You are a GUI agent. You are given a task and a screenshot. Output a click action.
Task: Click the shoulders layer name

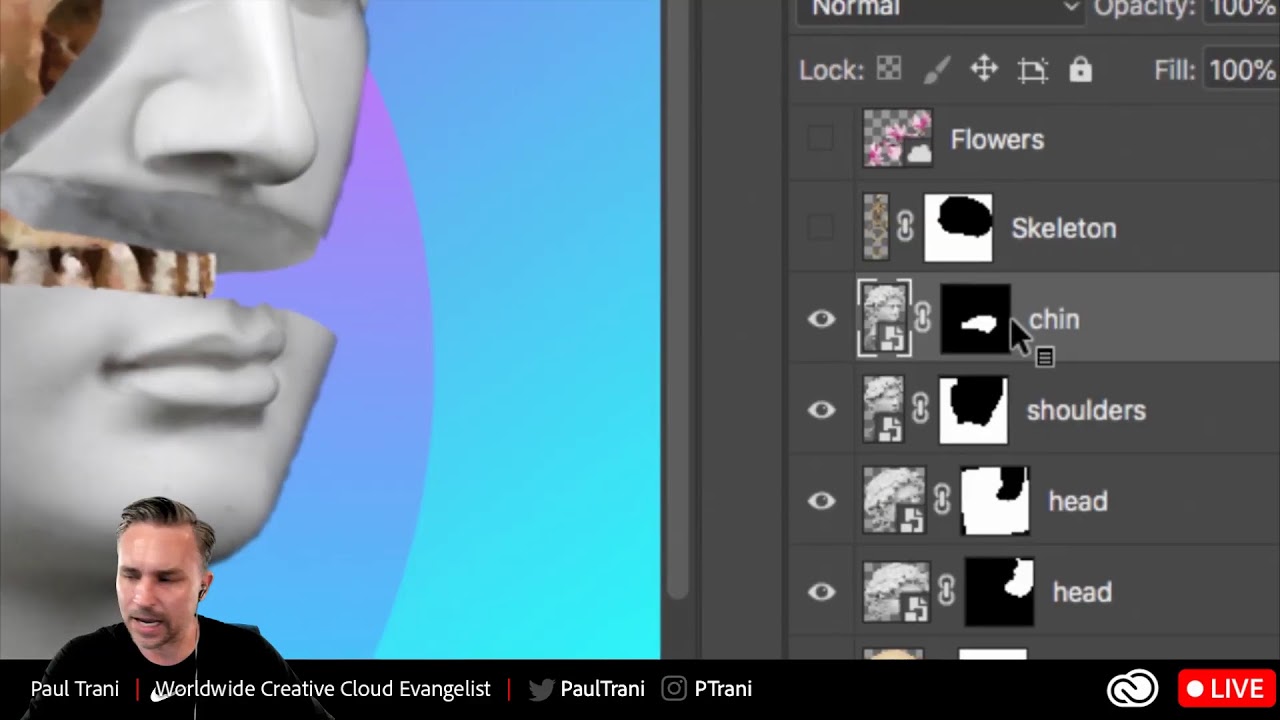click(1086, 410)
